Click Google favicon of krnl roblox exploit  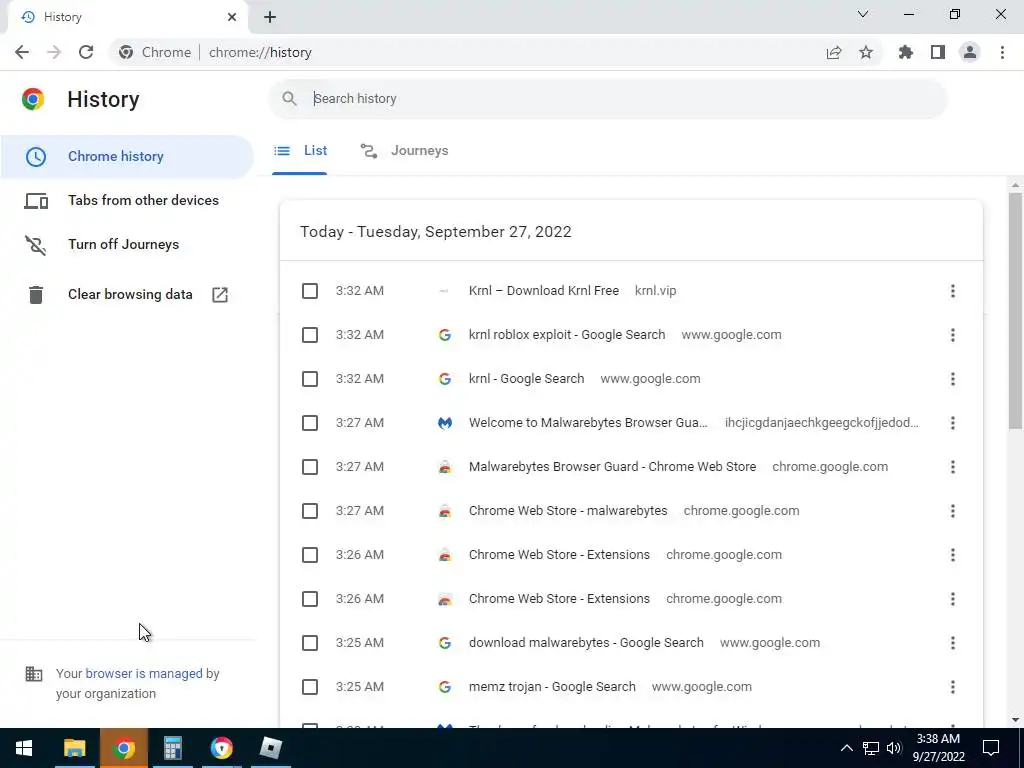pyautogui.click(x=445, y=335)
